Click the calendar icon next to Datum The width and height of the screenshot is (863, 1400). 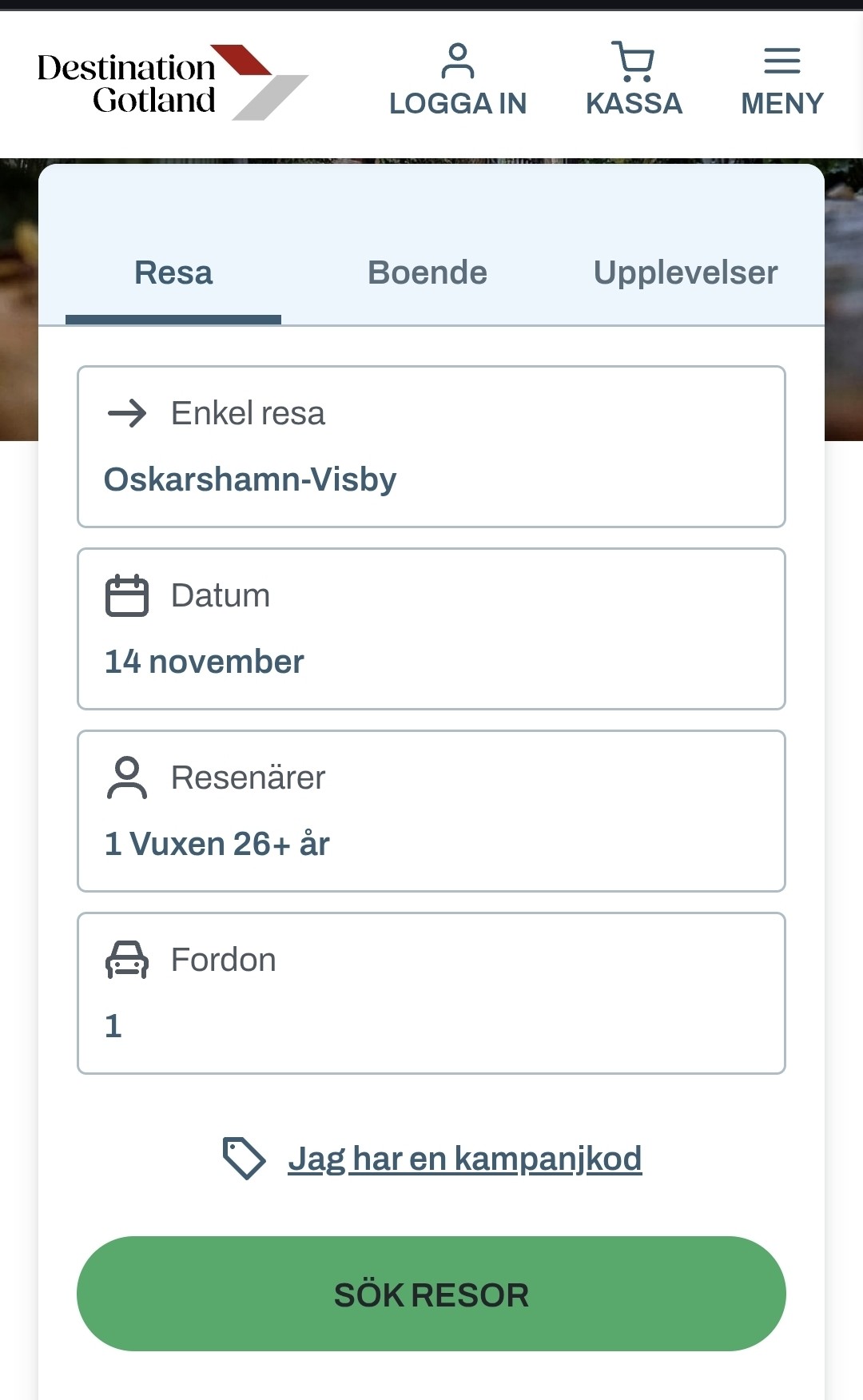(x=127, y=595)
